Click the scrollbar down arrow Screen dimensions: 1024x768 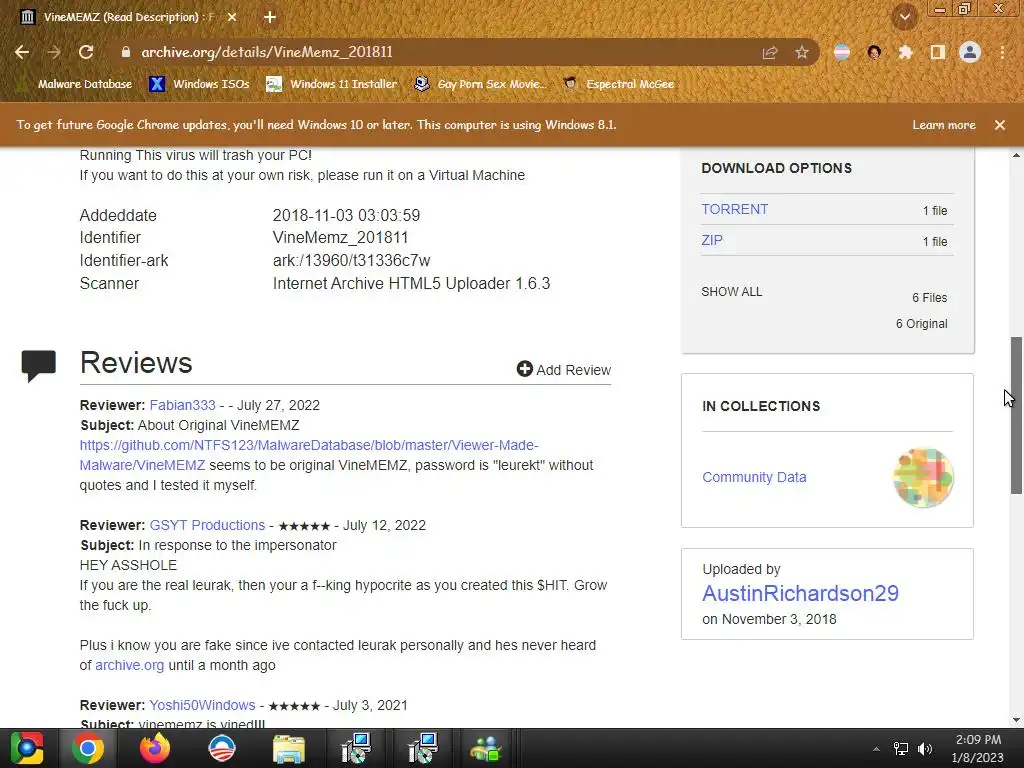coord(1016,720)
